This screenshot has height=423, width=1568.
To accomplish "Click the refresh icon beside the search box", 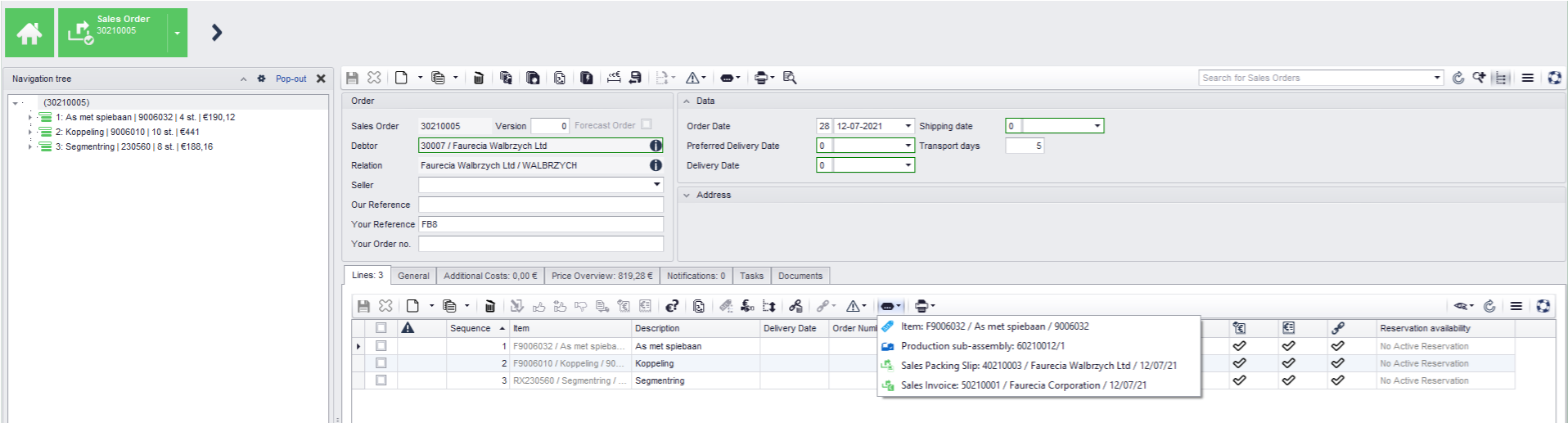I will tap(1458, 78).
